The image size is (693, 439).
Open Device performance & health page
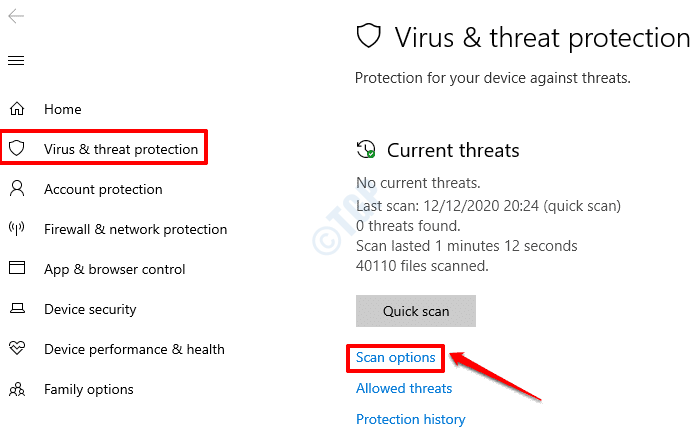click(x=134, y=349)
